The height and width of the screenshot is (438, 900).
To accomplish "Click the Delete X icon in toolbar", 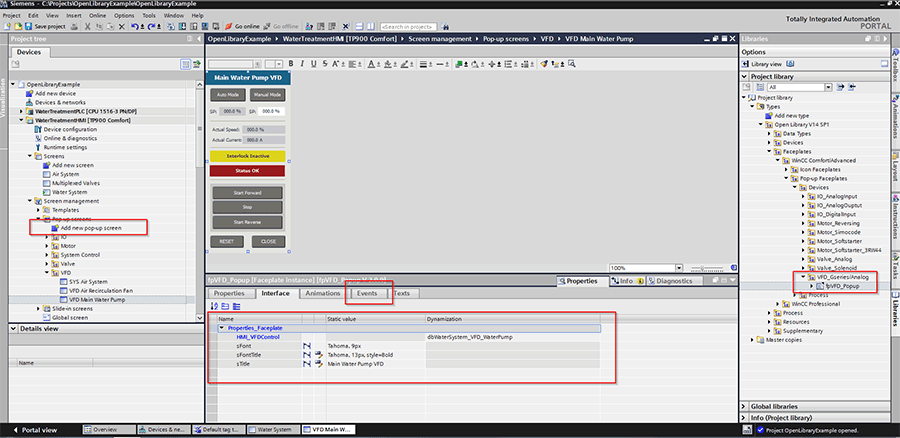I will [122, 26].
